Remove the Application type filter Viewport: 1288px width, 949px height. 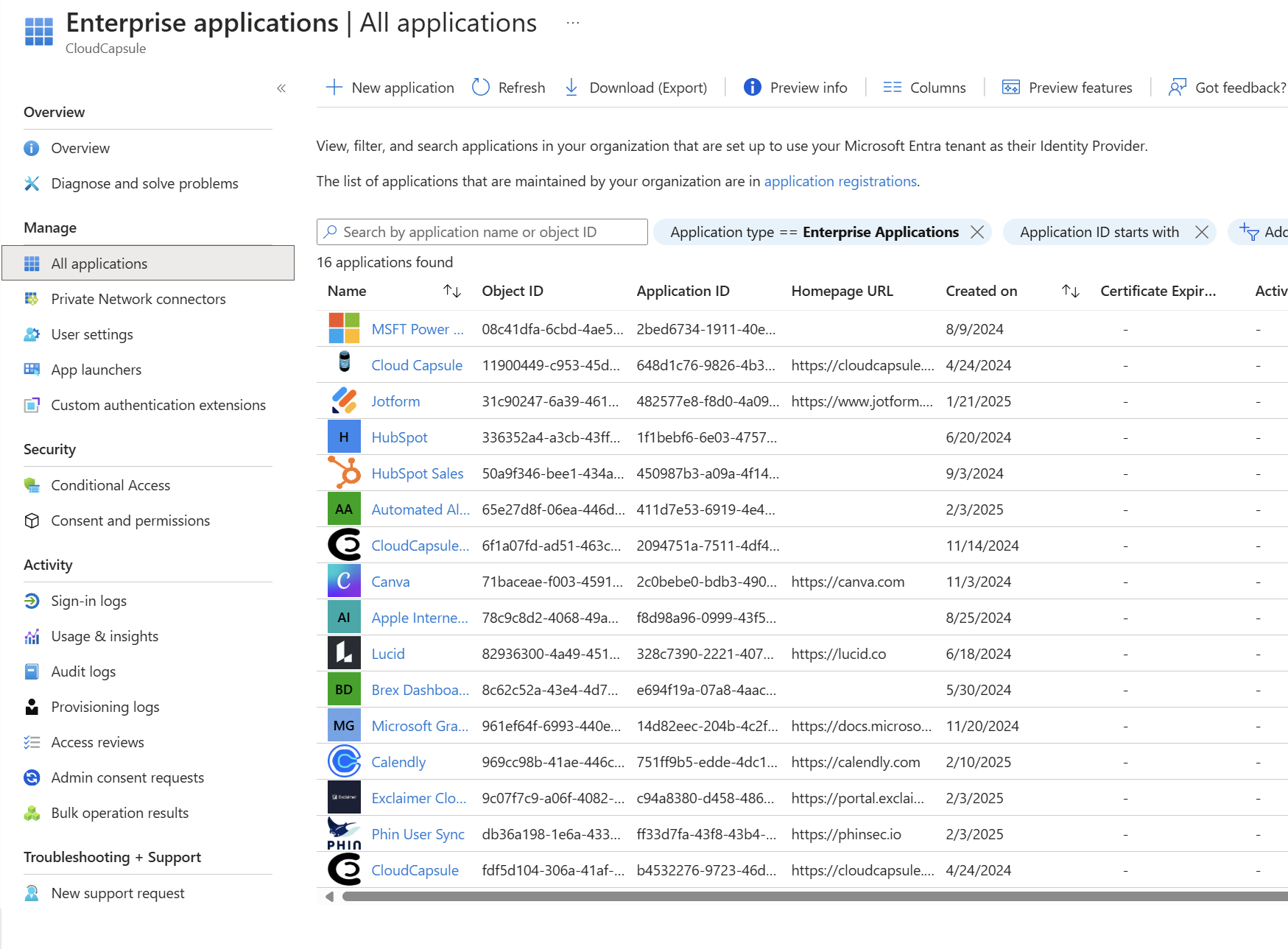coord(977,231)
